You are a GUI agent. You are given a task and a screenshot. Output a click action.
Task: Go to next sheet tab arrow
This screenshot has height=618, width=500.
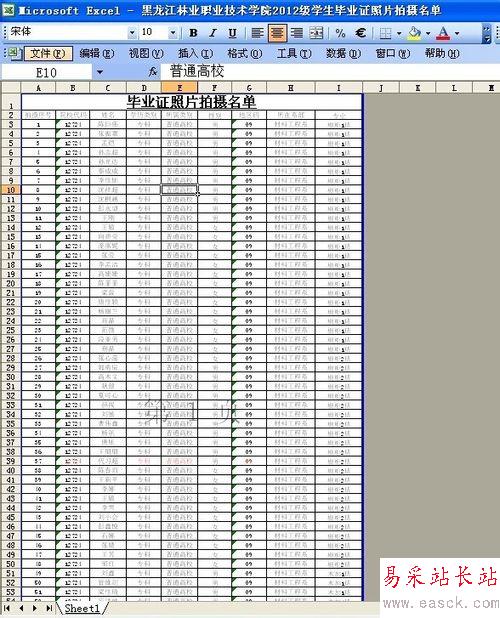coord(35,608)
